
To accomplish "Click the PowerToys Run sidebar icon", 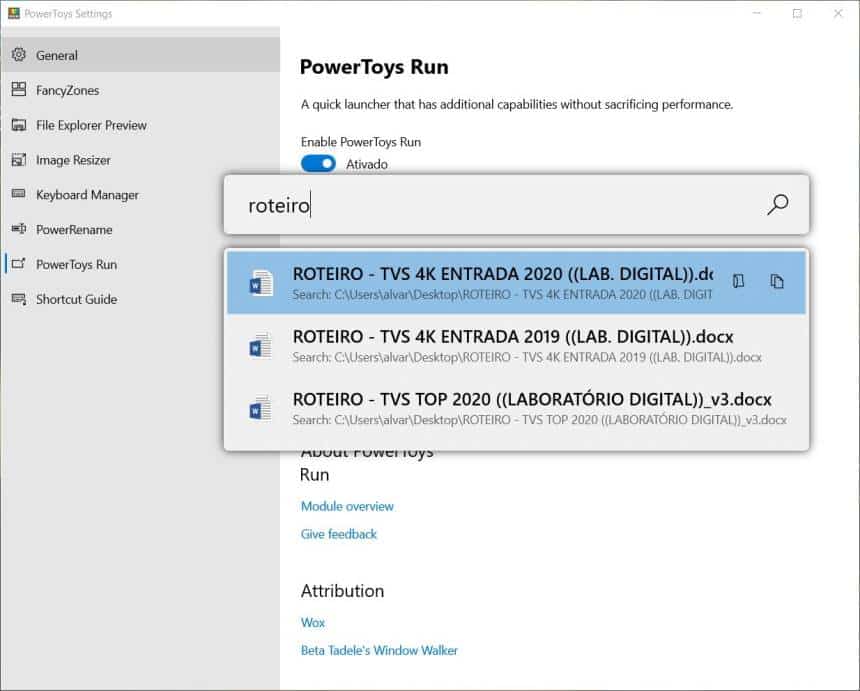I will coord(19,264).
